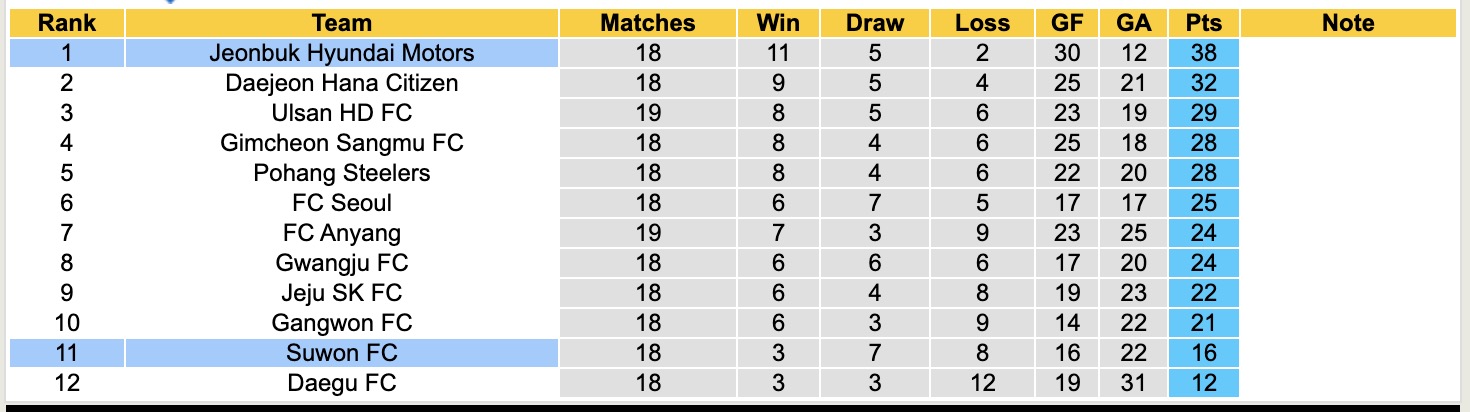Select Ulsan HD FC in the standings
The height and width of the screenshot is (412, 1470).
coord(342,113)
